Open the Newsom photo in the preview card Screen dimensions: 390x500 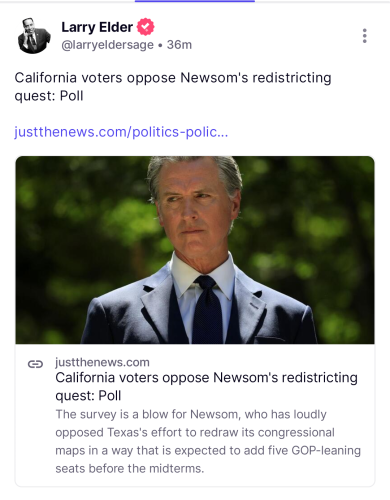[195, 250]
